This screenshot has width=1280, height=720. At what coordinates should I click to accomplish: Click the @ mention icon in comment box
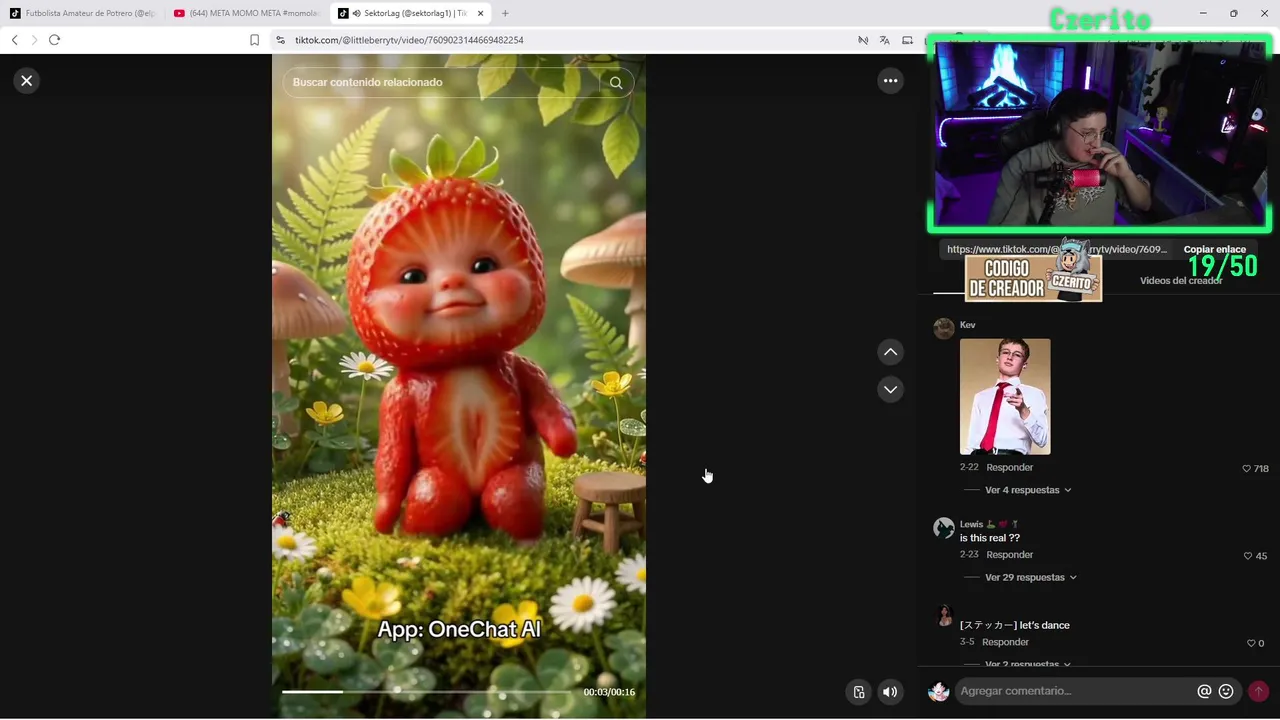click(1204, 691)
